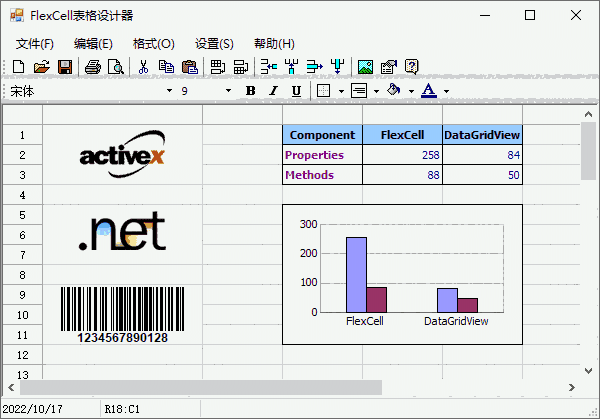Click the Insert picture icon
This screenshot has height=419, width=600.
(365, 67)
